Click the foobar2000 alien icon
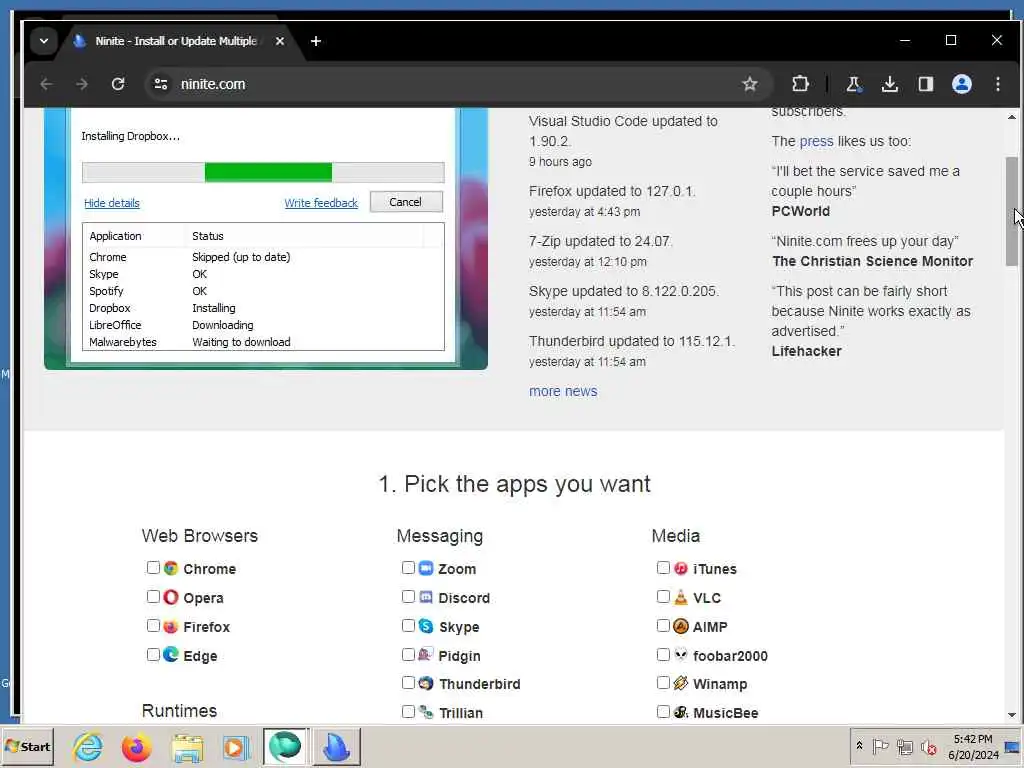Screen dimensions: 1024x768 (680, 654)
